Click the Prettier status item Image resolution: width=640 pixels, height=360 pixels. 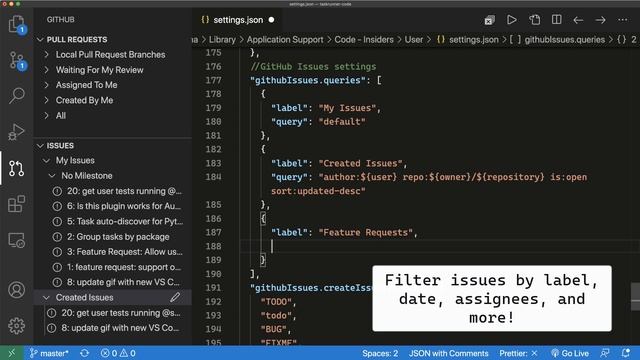518,353
